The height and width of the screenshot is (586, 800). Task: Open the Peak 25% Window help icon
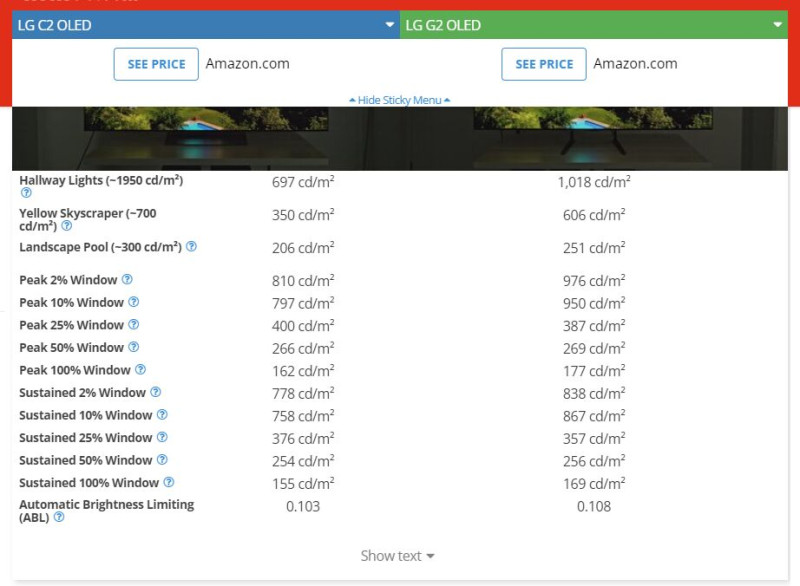point(134,324)
